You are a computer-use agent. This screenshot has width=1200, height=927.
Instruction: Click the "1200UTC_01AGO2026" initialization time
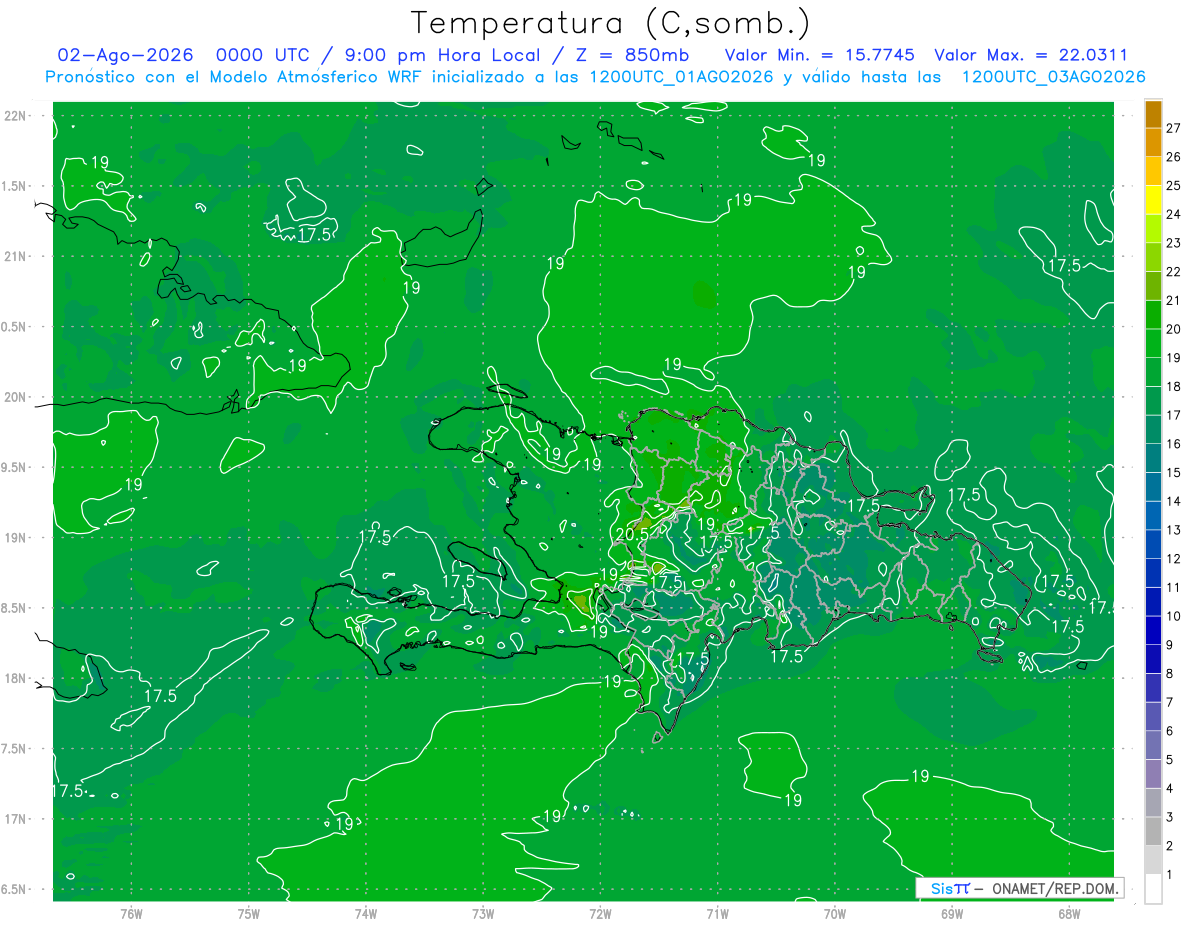681,77
